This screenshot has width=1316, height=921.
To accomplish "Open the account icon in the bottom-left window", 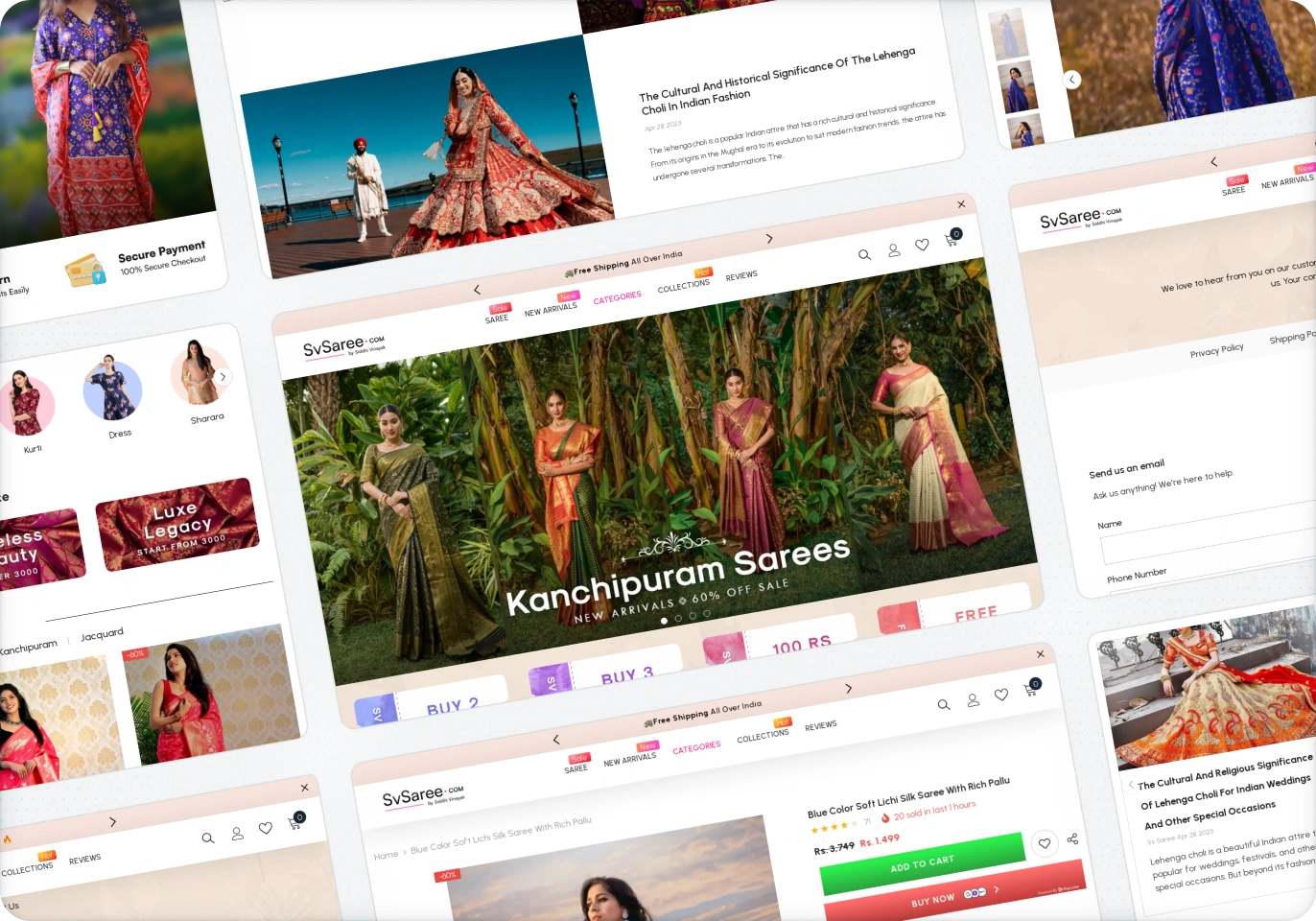I will 238,834.
